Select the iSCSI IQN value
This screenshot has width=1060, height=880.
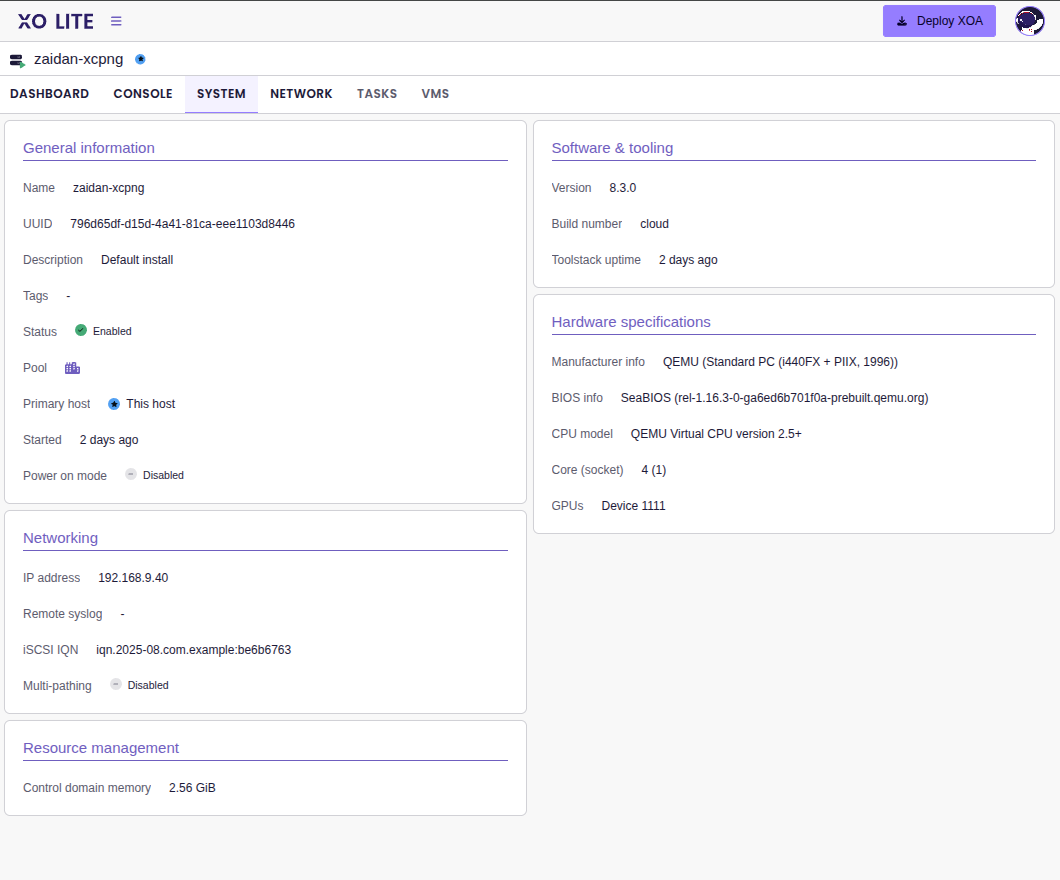point(193,650)
